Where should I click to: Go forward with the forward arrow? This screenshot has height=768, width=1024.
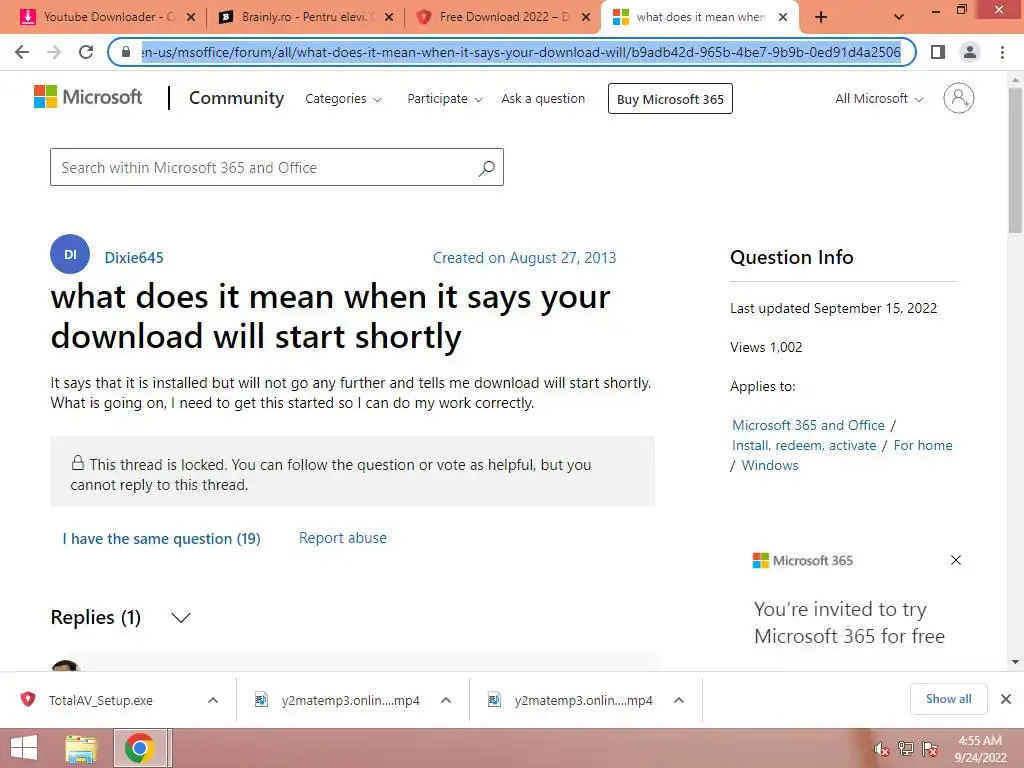[x=54, y=52]
